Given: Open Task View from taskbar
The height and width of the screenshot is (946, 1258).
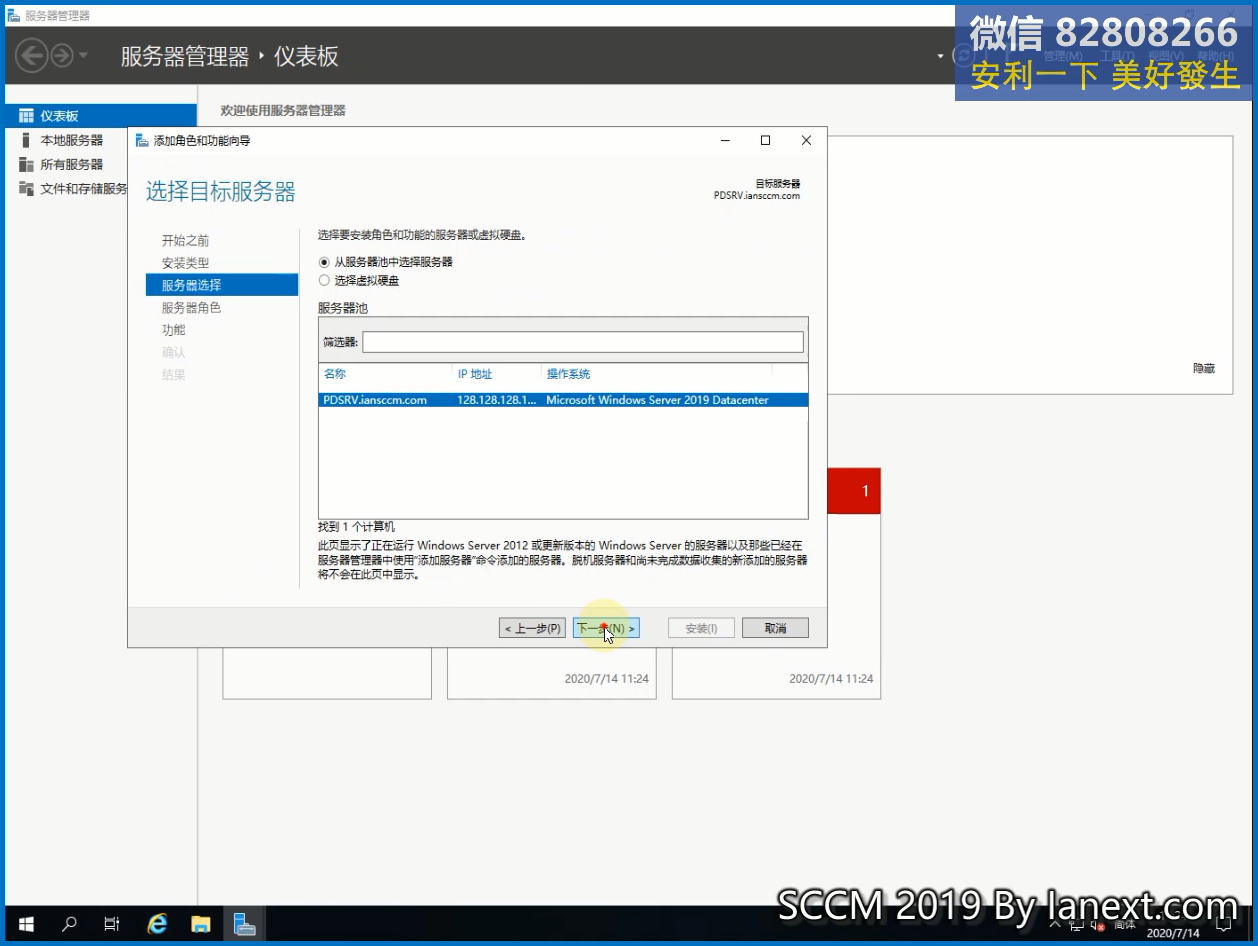Looking at the screenshot, I should point(112,924).
